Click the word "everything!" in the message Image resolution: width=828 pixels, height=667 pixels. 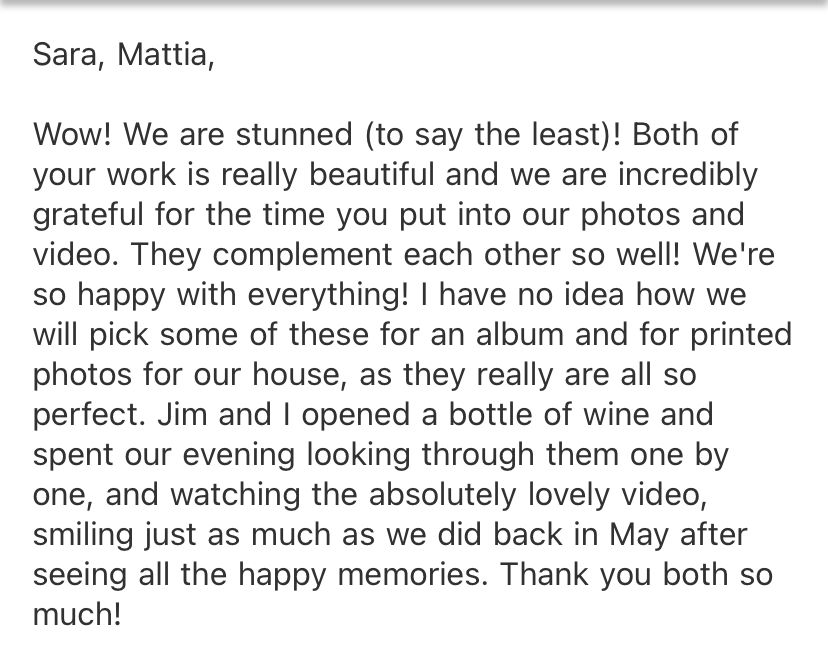328,296
